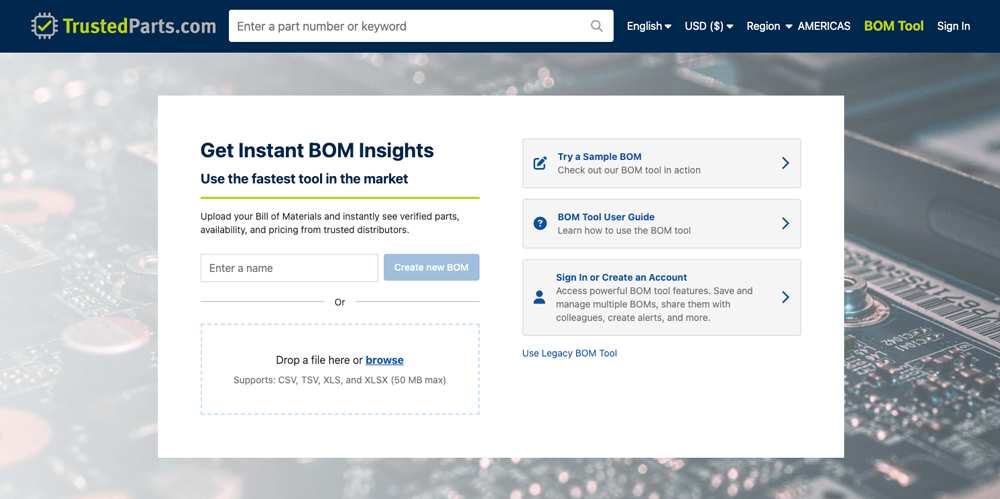1000x499 pixels.
Task: Click the Get Instant BOM Insights heading
Action: tap(317, 151)
